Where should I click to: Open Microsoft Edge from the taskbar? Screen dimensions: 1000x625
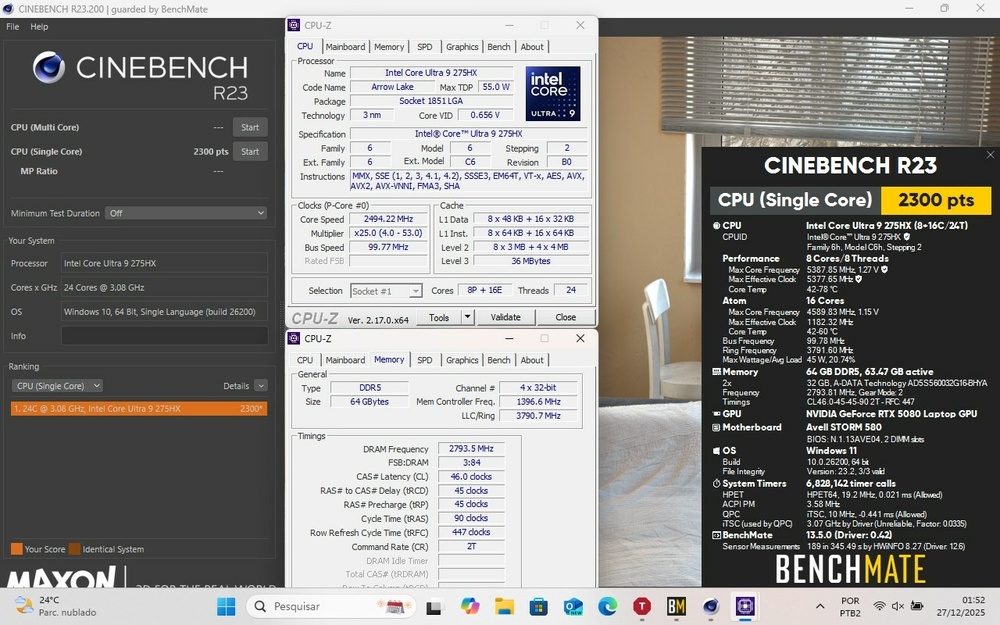coord(606,606)
